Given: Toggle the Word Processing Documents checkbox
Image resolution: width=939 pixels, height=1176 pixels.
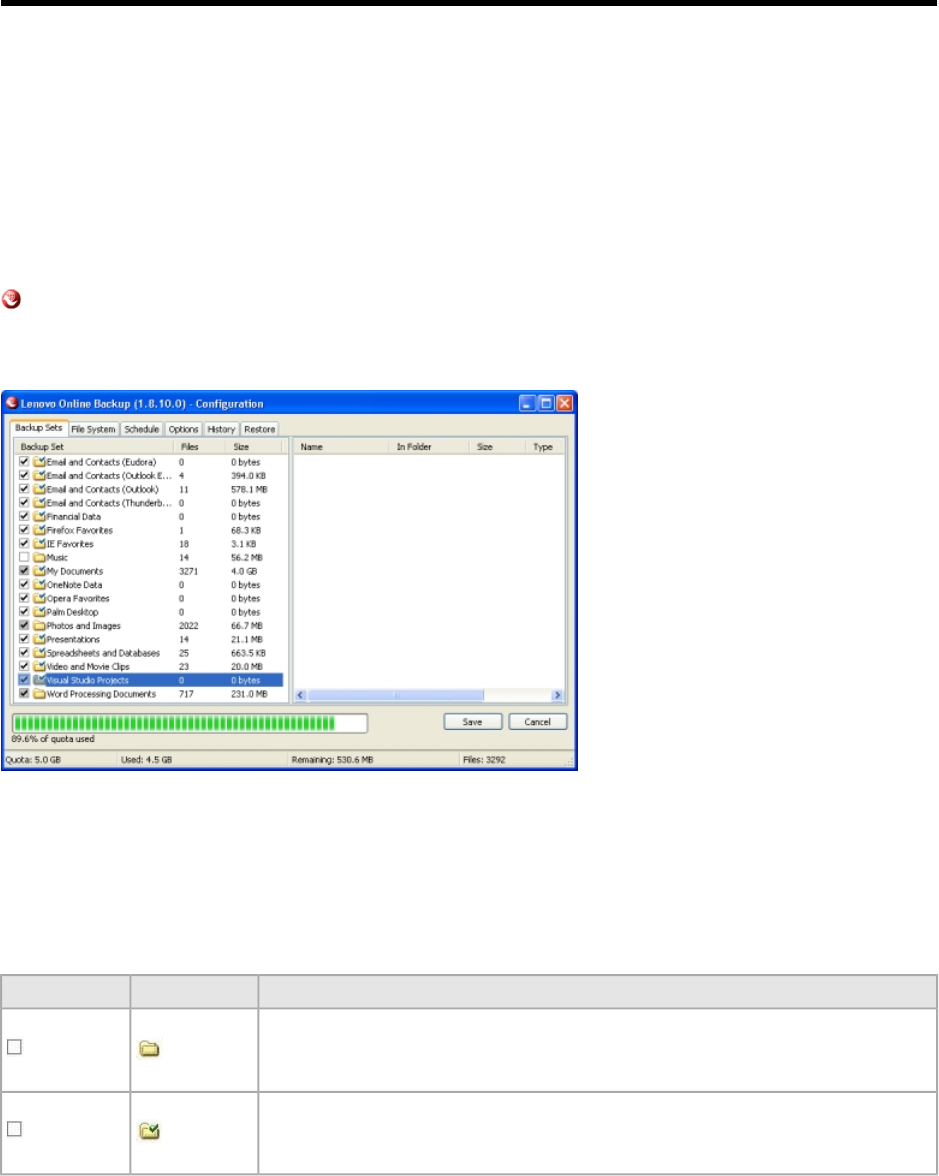Looking at the screenshot, I should click(24, 693).
